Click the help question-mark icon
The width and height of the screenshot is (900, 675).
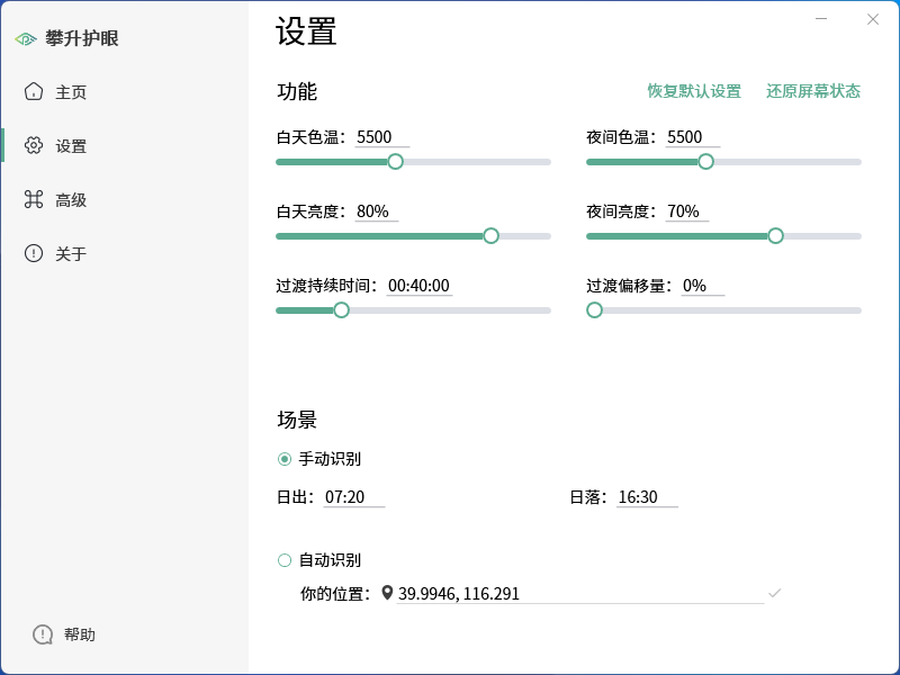(x=43, y=634)
